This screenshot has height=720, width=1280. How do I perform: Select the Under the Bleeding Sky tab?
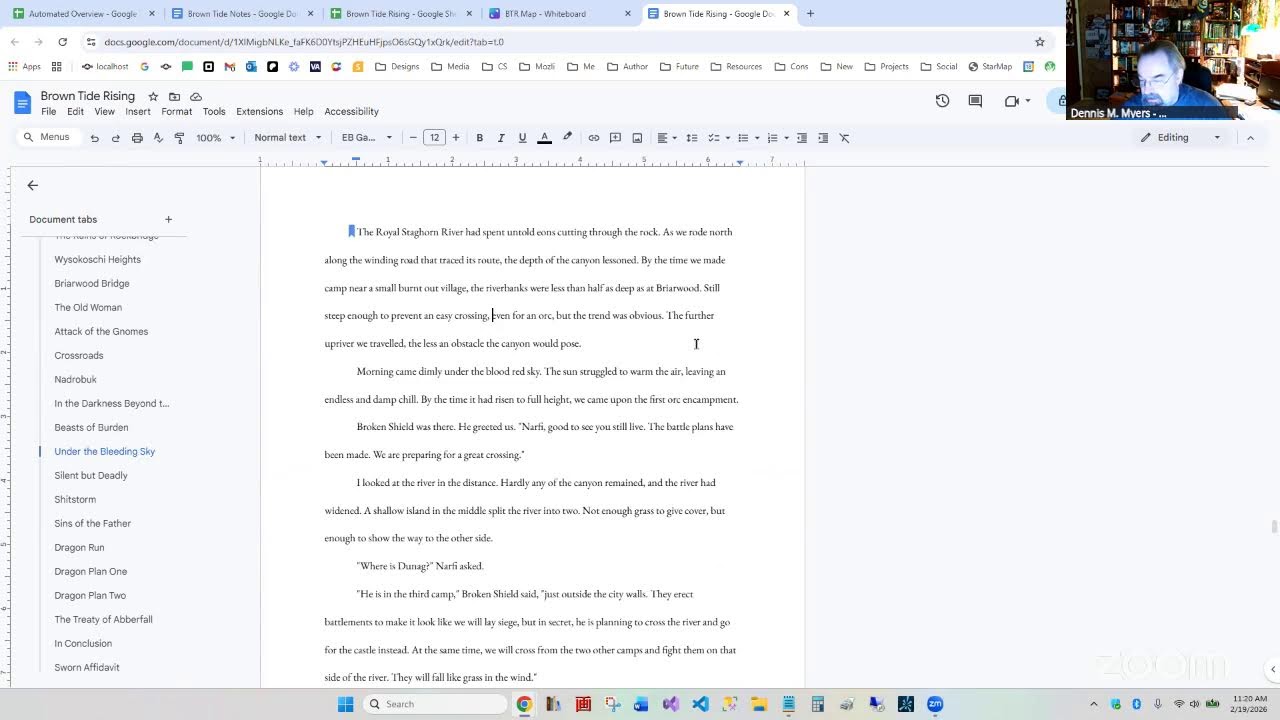(105, 451)
